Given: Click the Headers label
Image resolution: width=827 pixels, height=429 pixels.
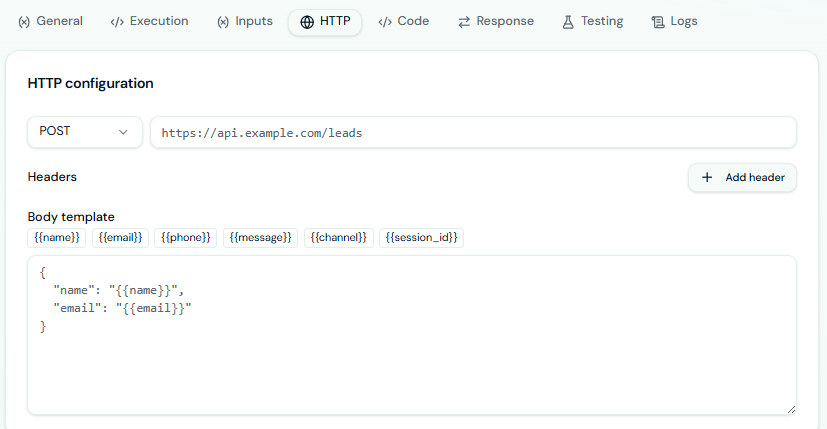Looking at the screenshot, I should click(x=52, y=177).
